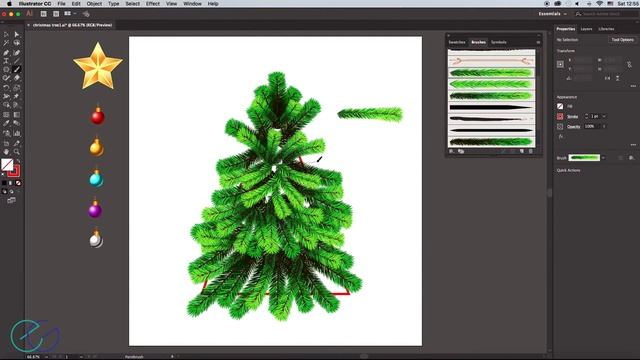
Task: Select the top green pine brush
Action: coord(491,73)
